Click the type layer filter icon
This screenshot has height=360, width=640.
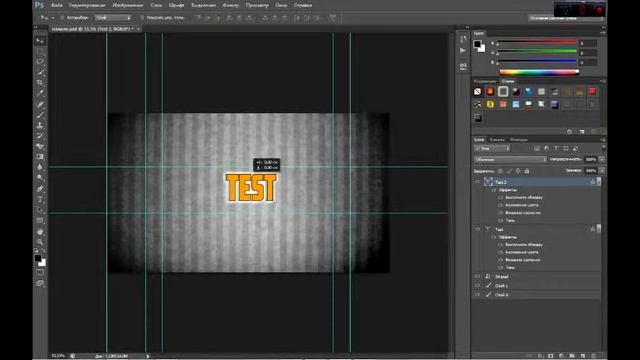pyautogui.click(x=556, y=148)
